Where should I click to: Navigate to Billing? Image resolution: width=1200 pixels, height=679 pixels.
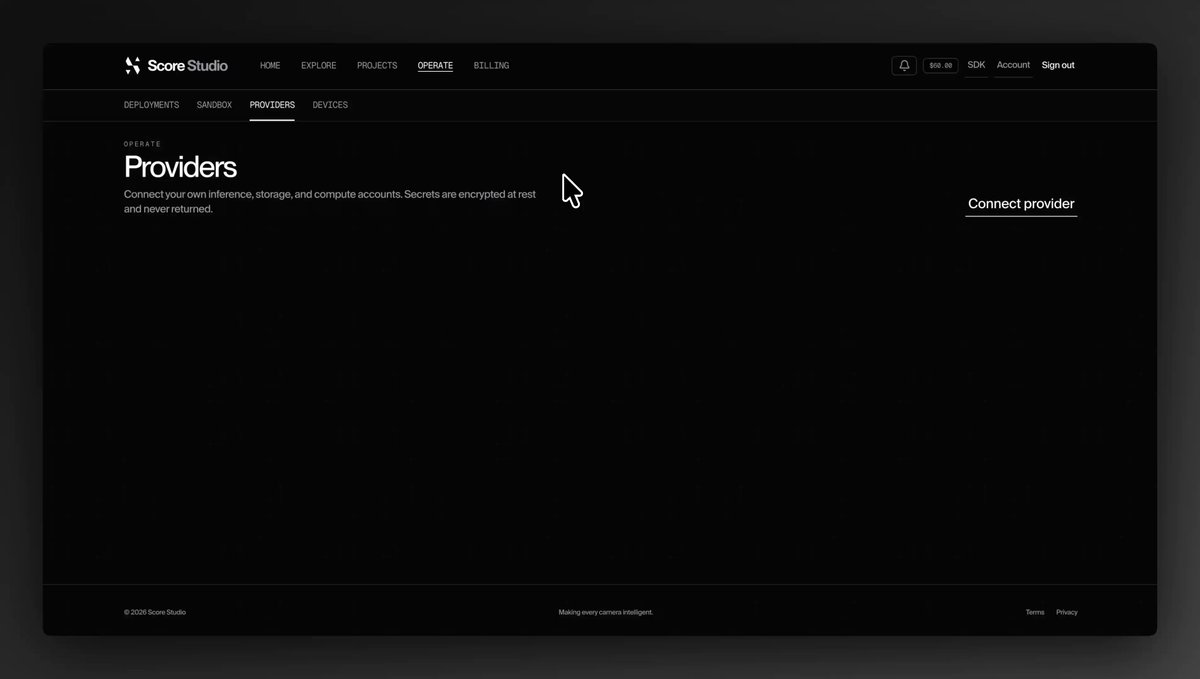coord(491,66)
